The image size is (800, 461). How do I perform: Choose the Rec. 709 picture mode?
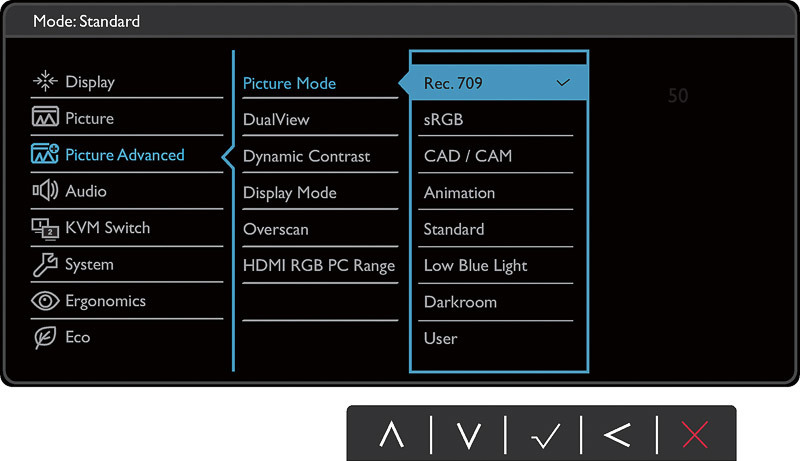498,83
